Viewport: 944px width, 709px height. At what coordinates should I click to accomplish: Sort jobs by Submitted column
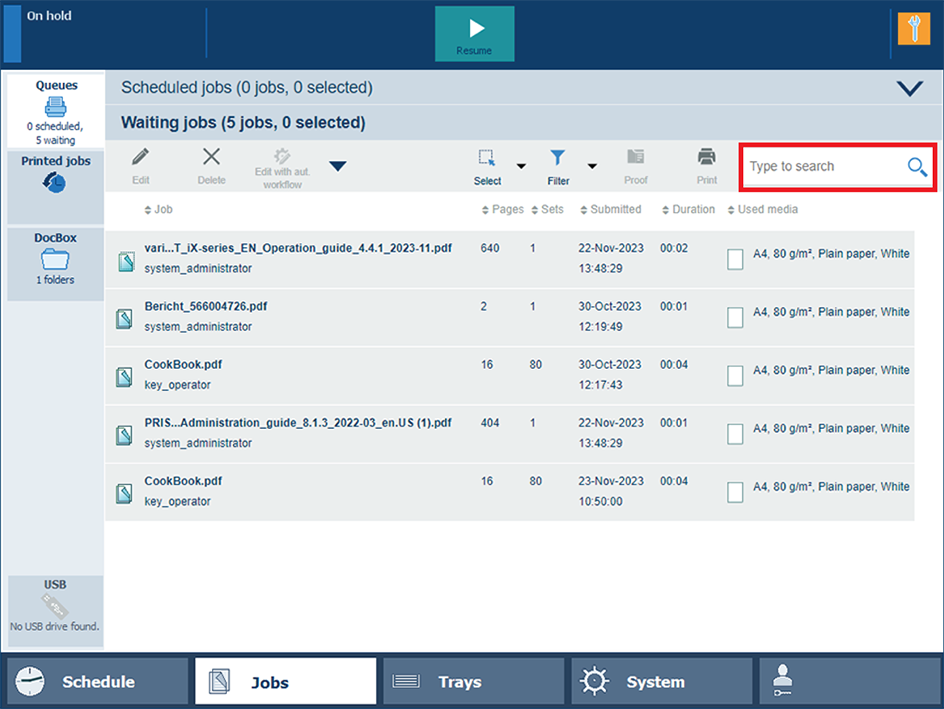(615, 210)
